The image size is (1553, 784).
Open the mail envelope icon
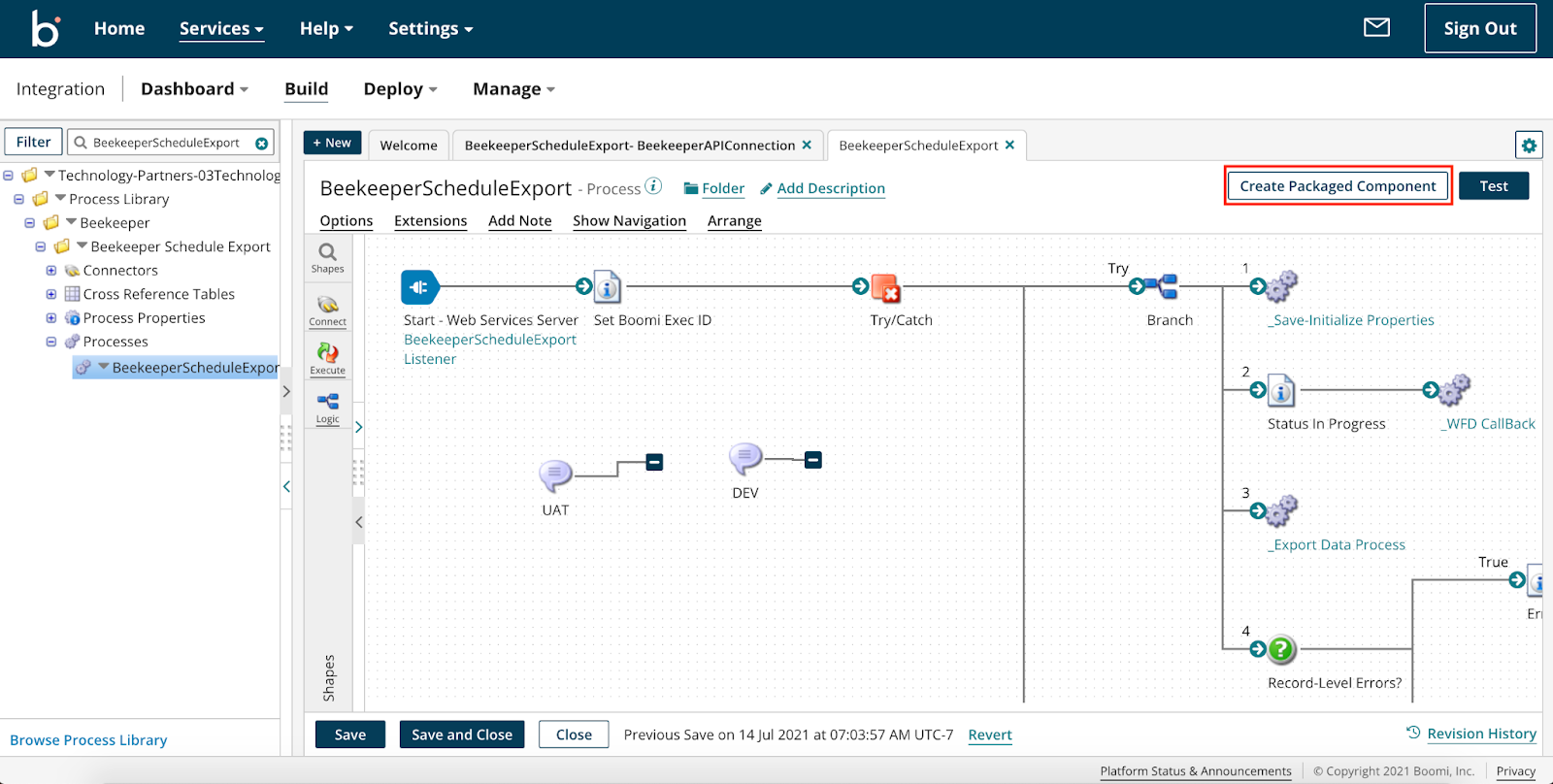pyautogui.click(x=1376, y=27)
